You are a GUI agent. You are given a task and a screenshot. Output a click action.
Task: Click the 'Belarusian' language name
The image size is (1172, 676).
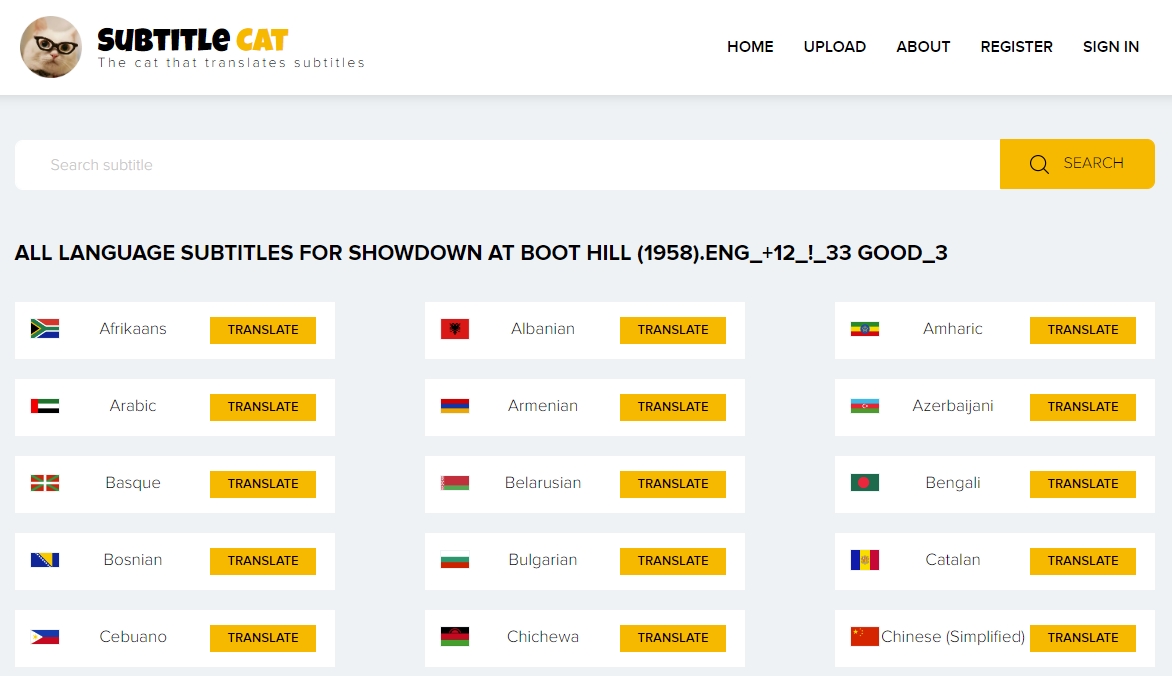(543, 483)
